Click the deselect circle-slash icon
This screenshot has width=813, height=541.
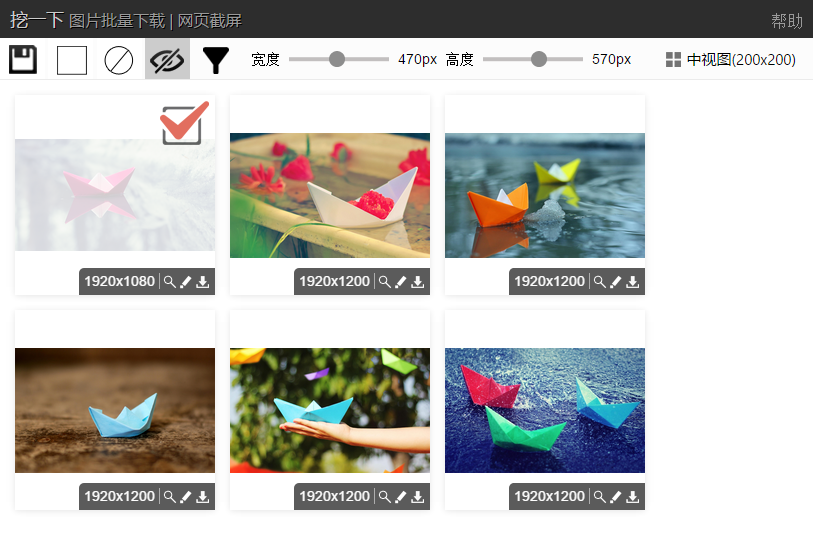119,60
